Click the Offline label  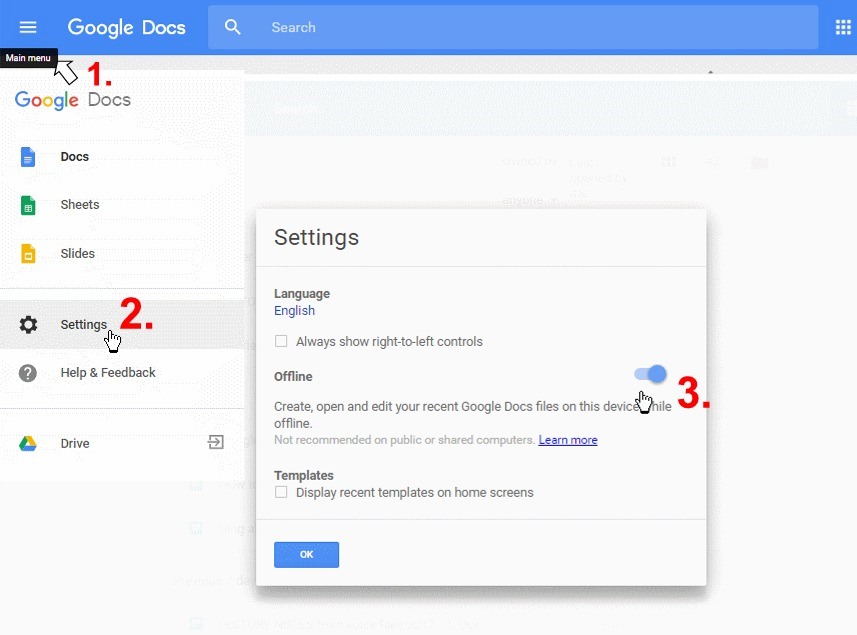tap(293, 377)
